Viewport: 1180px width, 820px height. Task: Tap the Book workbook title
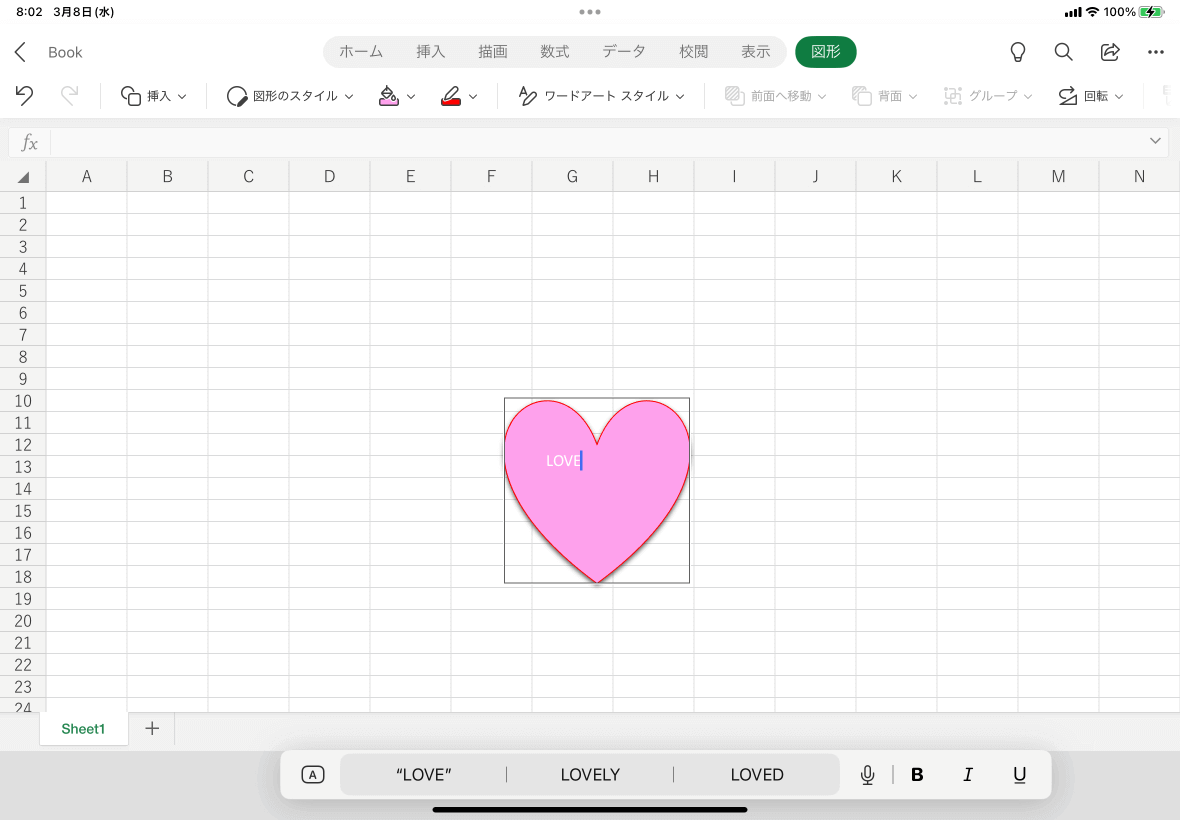(x=65, y=52)
